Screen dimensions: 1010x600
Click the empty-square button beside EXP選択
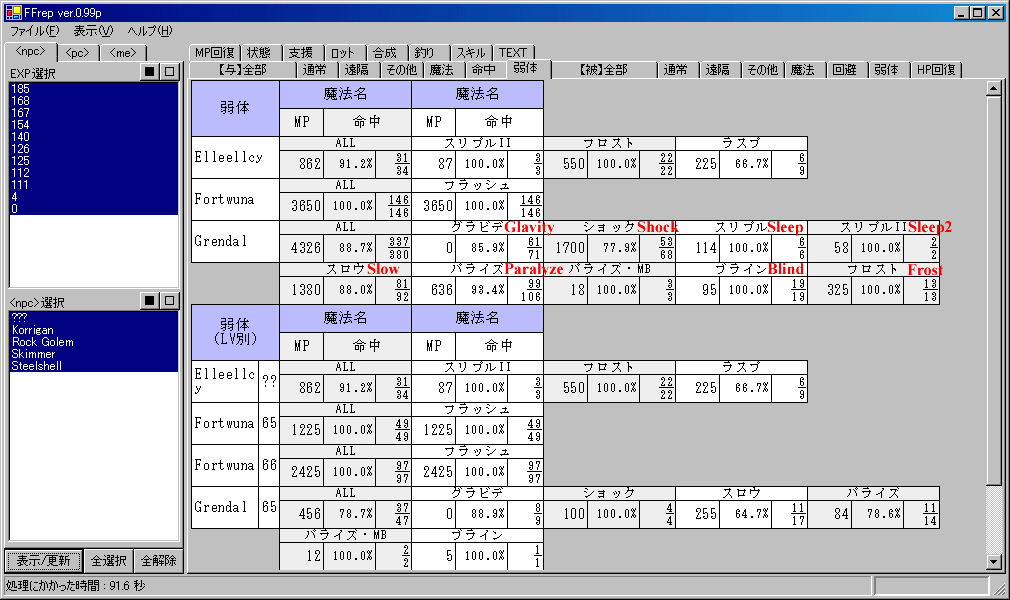[169, 72]
